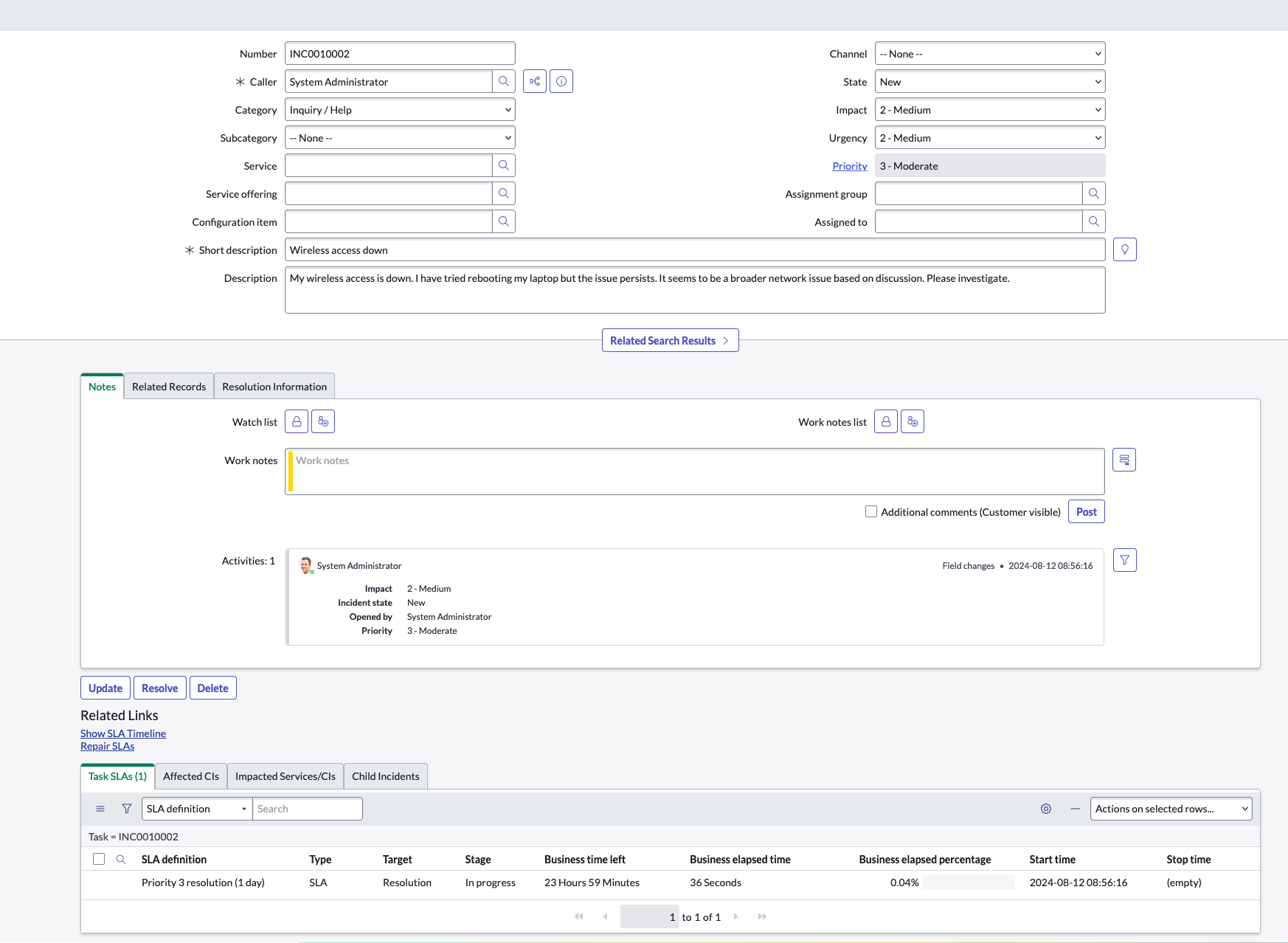Screen dimensions: 1288x943
Task: Select all rows in the SLA list
Action: pyautogui.click(x=100, y=859)
